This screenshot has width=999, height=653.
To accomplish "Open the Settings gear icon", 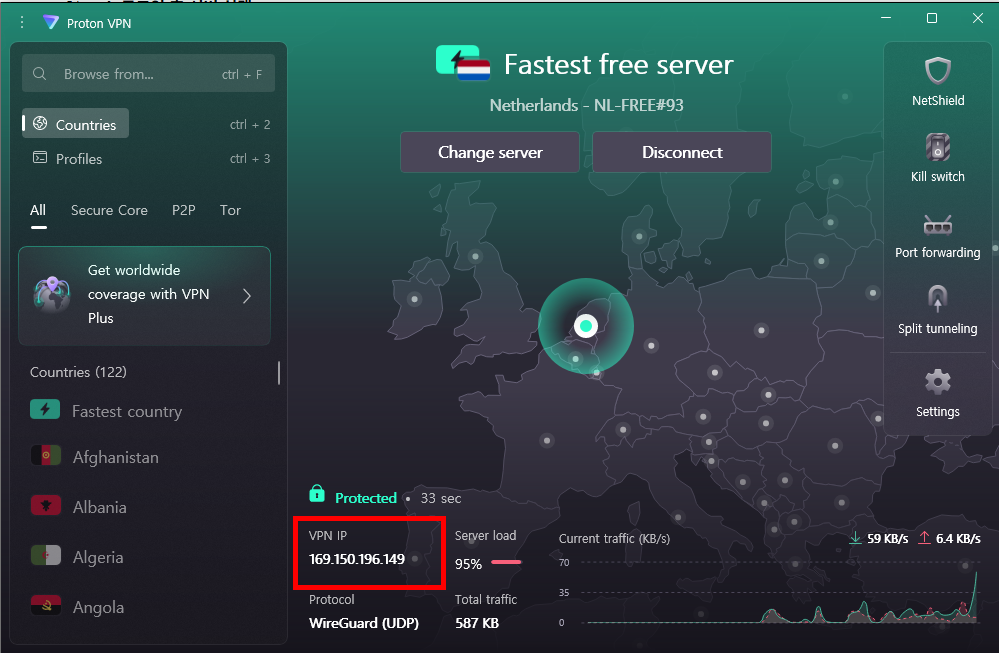I will pos(938,382).
